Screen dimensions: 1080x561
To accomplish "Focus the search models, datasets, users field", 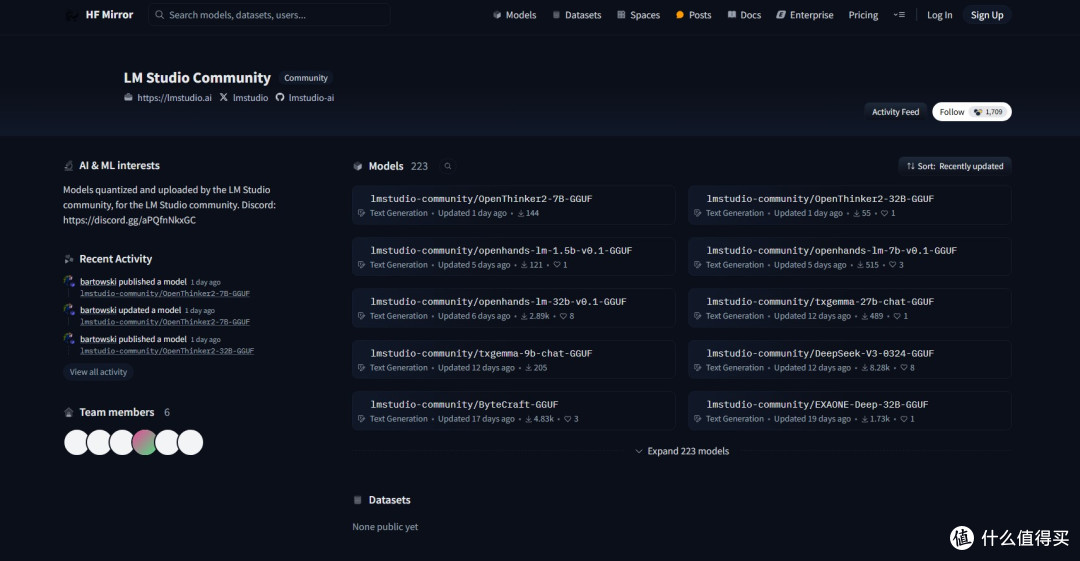I will (x=269, y=15).
